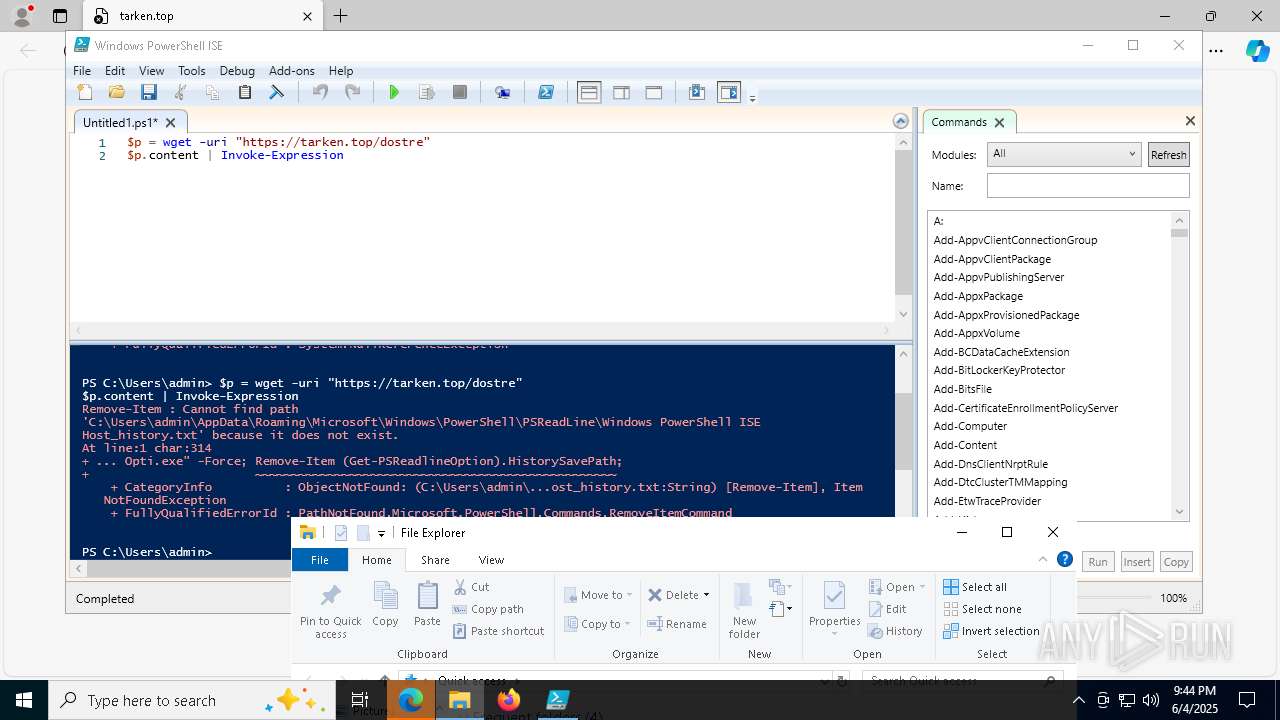Click the Copy icon in ISE toolbar

(x=213, y=92)
